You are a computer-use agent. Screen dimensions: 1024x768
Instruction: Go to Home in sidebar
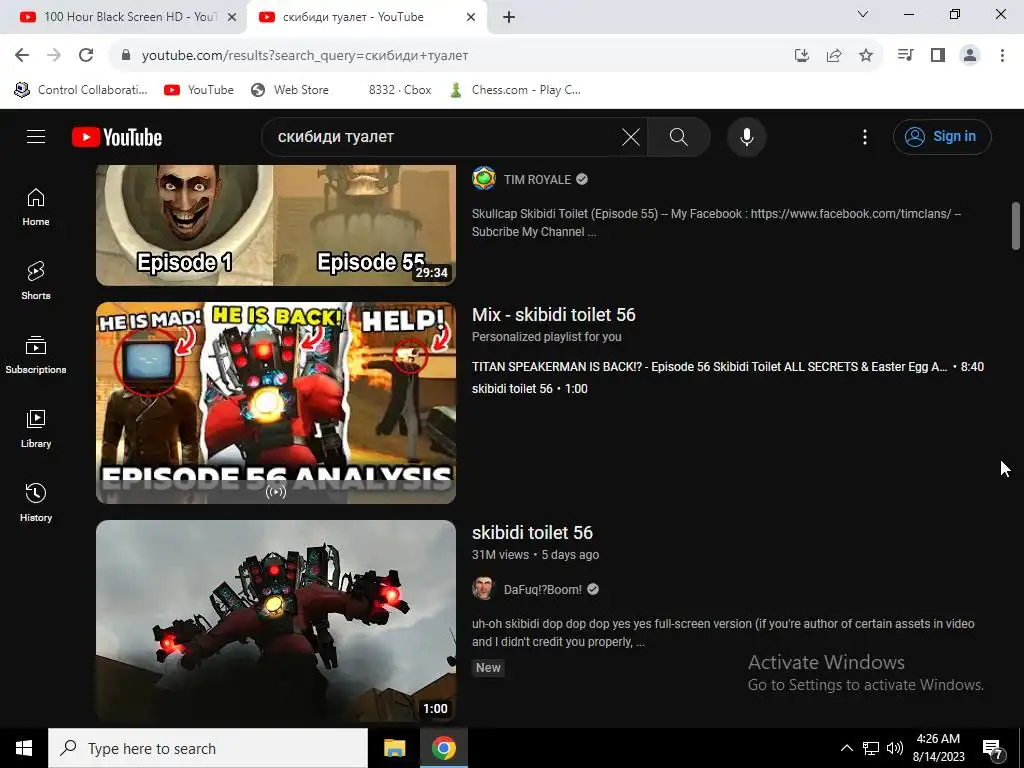[36, 207]
